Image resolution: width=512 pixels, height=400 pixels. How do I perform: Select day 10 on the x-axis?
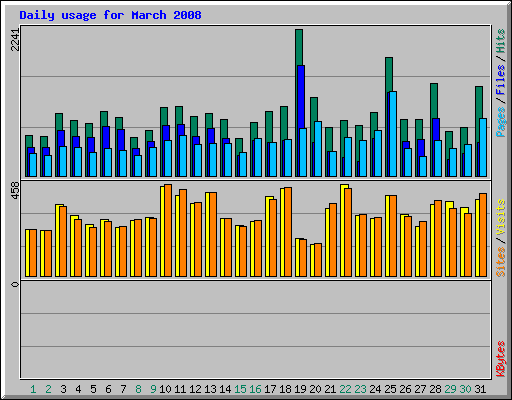point(165,389)
